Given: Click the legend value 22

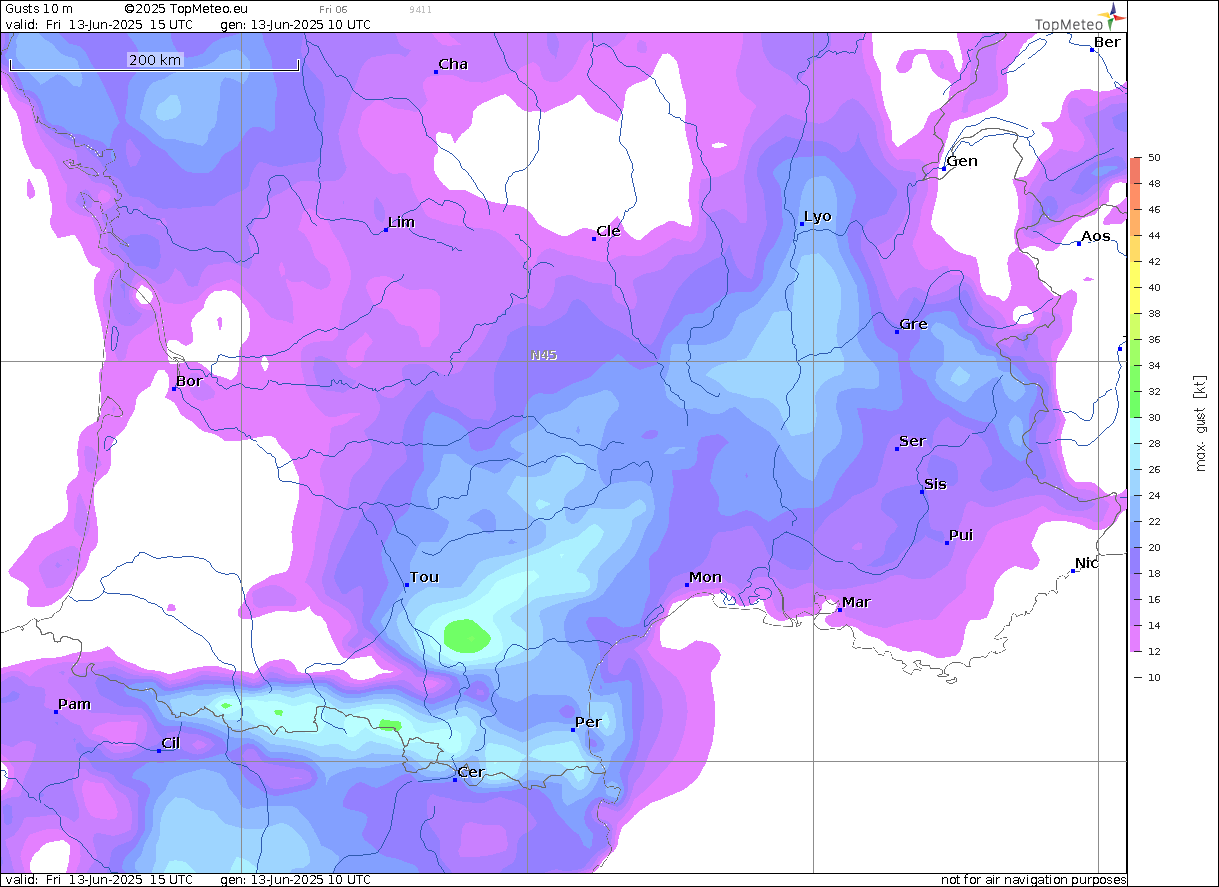Looking at the screenshot, I should [x=1154, y=522].
